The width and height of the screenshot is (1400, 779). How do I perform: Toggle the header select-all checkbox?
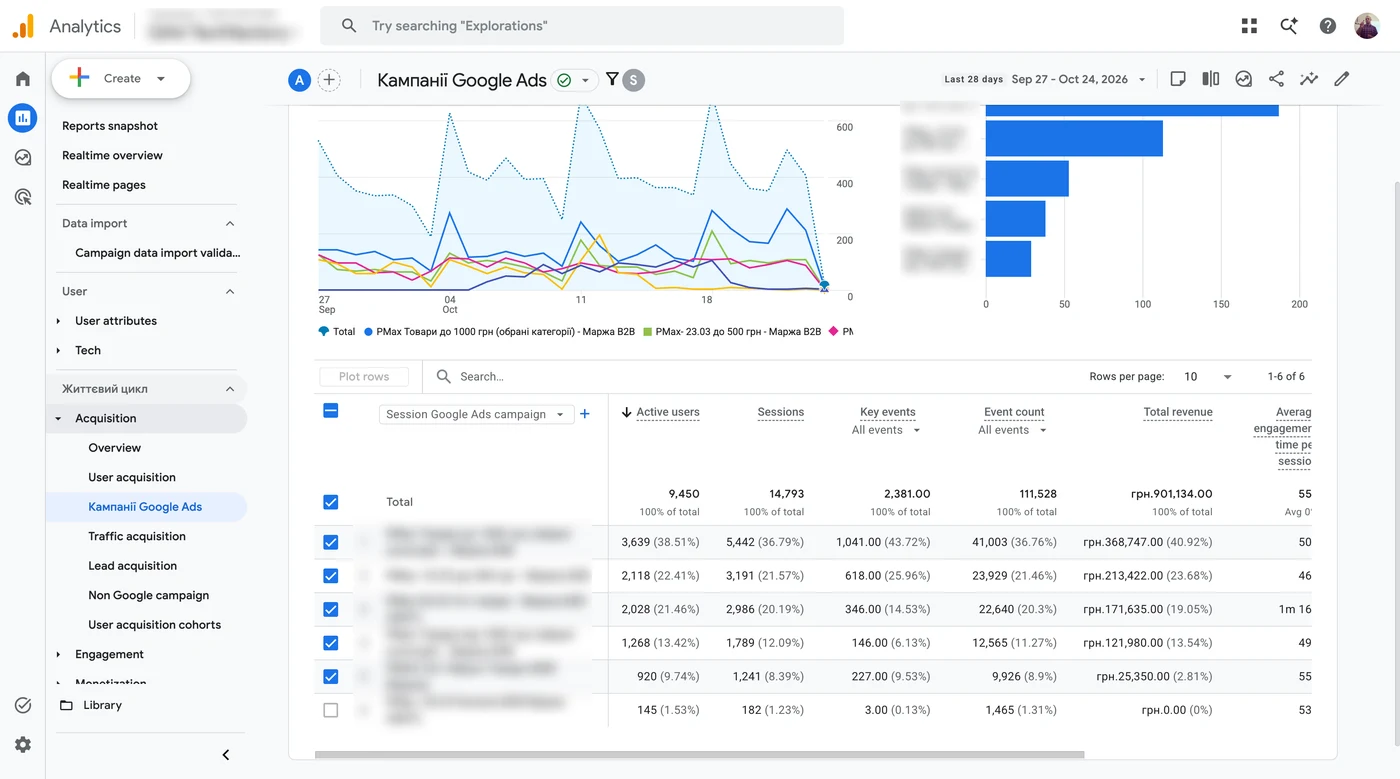point(331,410)
